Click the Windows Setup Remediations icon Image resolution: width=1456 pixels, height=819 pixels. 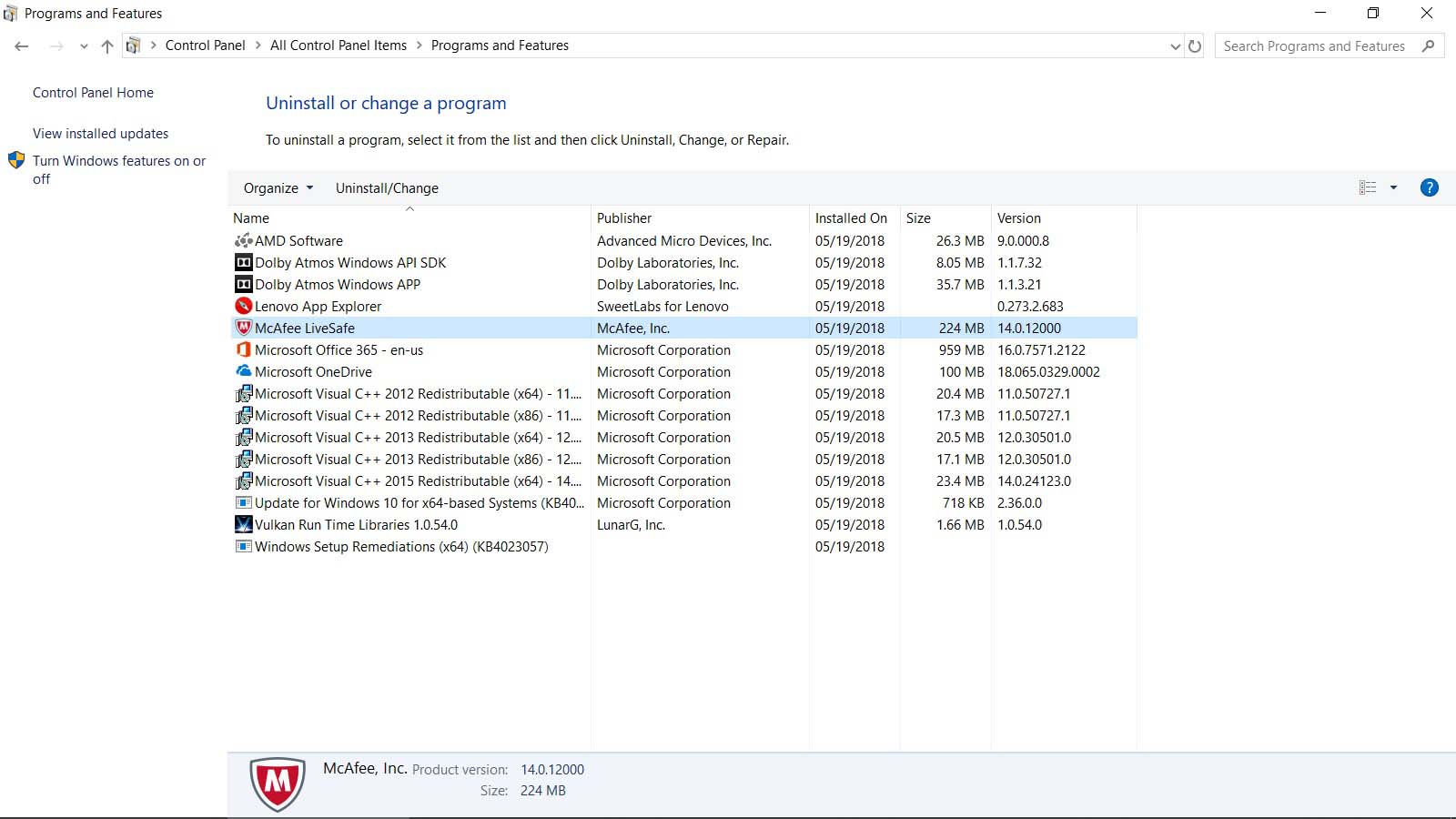pyautogui.click(x=244, y=547)
